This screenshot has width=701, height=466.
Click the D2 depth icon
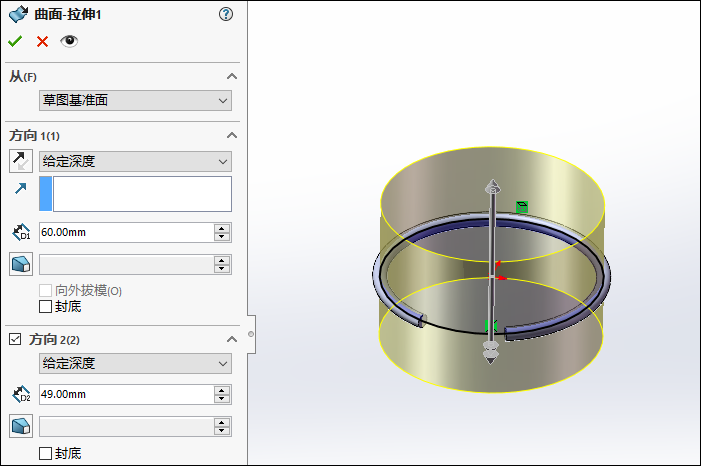pyautogui.click(x=21, y=394)
